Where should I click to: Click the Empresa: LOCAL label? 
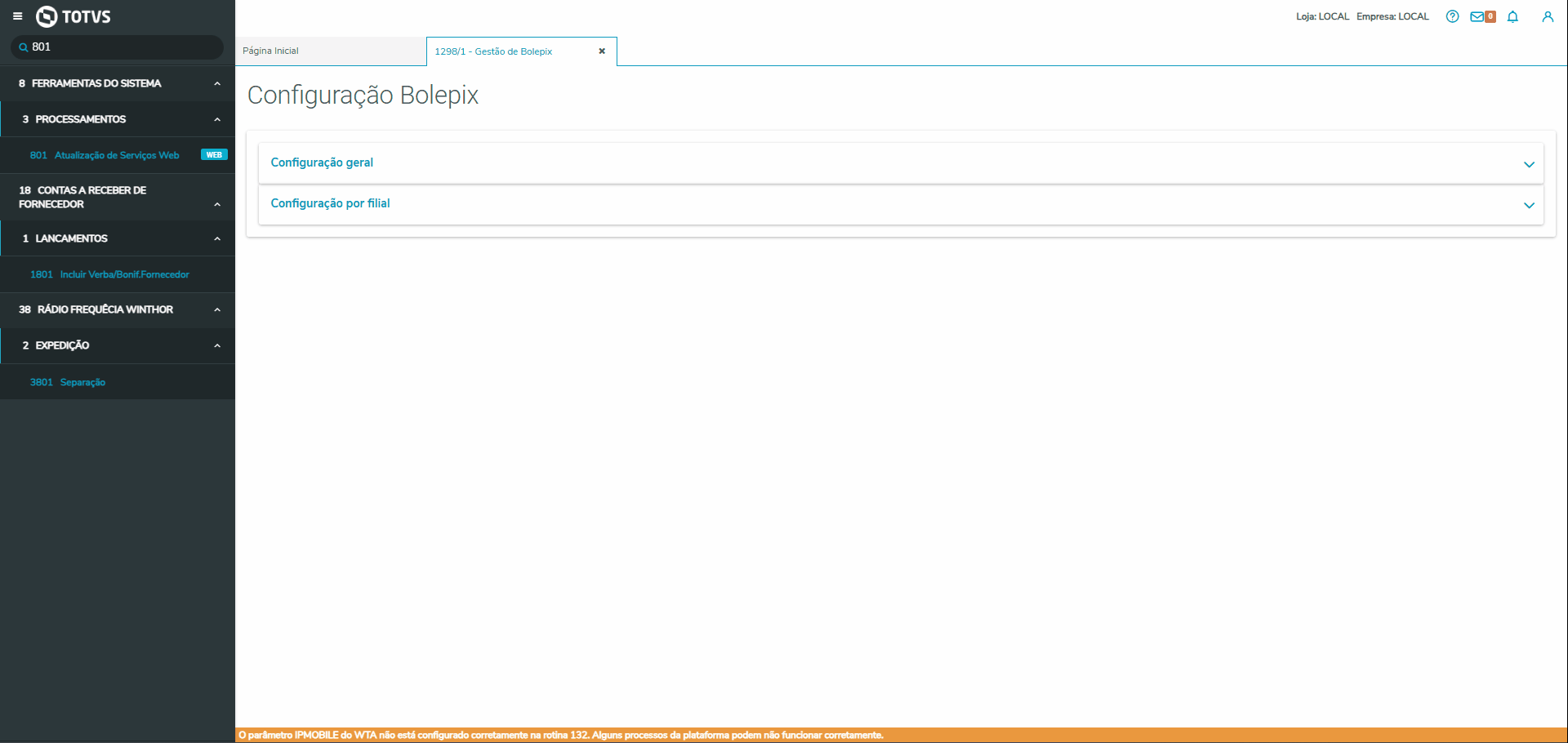tap(1392, 16)
